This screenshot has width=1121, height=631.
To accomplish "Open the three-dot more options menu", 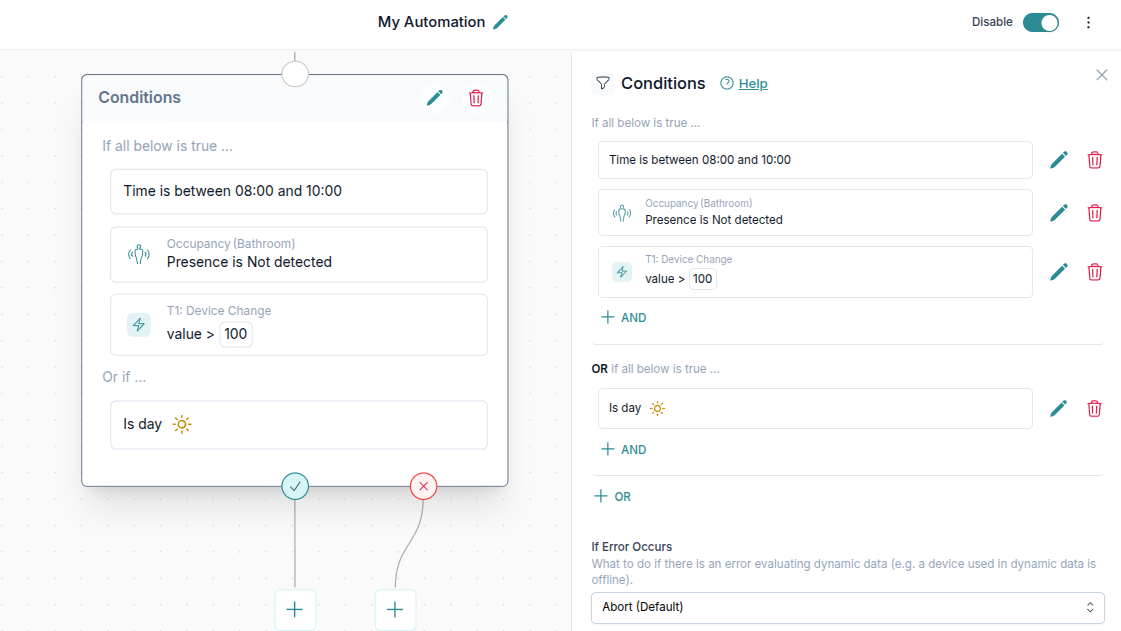I will 1089,22.
